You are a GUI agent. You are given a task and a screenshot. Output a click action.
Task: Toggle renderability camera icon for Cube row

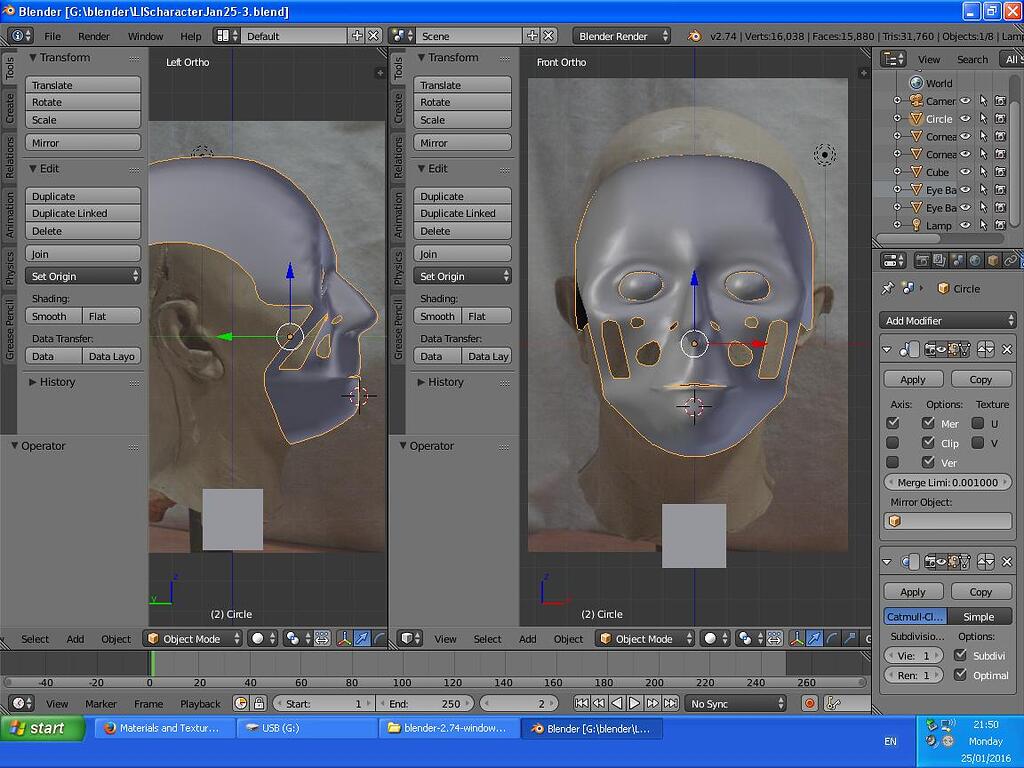[1000, 172]
